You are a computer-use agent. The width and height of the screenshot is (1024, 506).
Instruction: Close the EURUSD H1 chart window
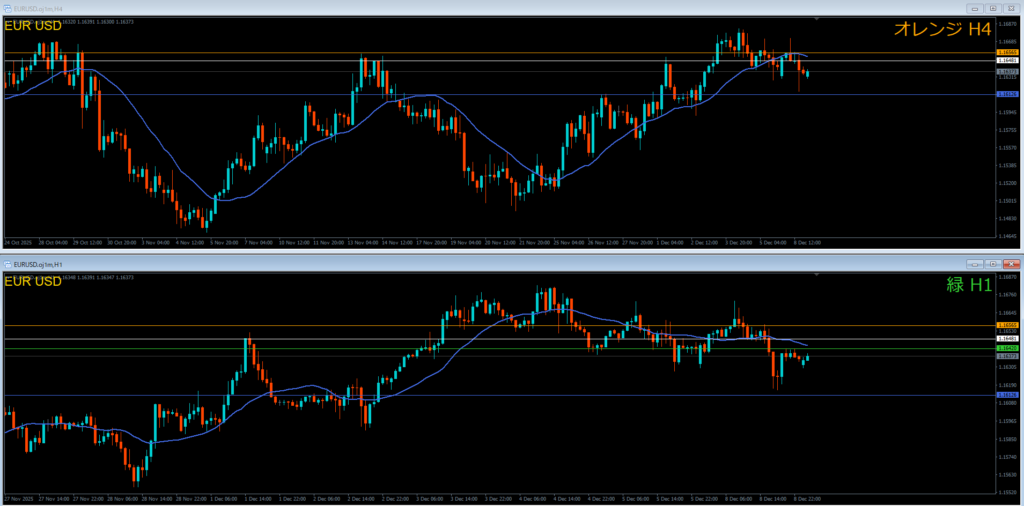pos(1010,262)
